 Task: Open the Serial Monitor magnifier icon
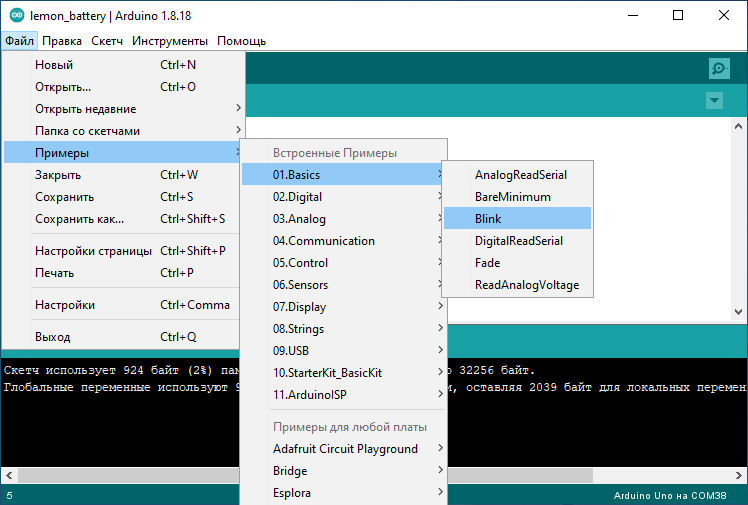(719, 69)
